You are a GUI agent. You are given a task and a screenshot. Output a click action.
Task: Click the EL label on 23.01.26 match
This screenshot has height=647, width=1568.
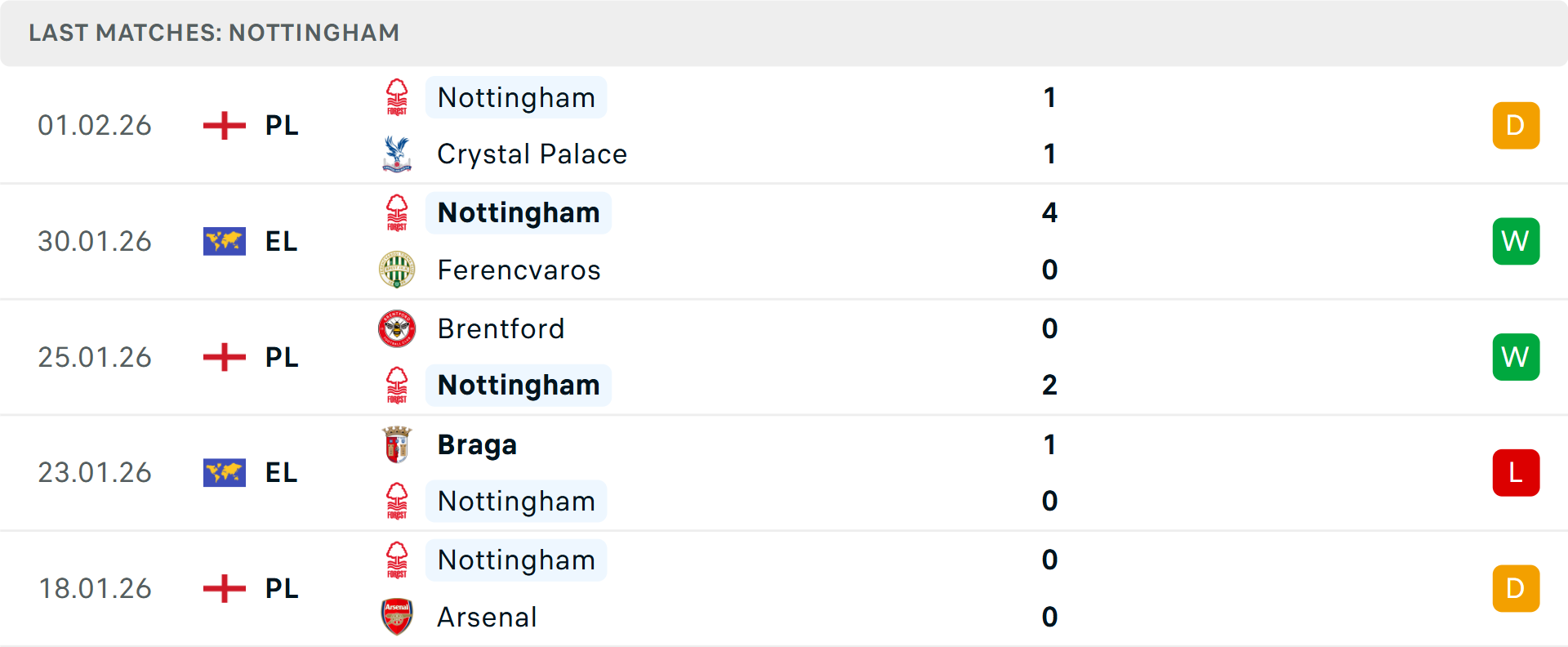coord(281,472)
